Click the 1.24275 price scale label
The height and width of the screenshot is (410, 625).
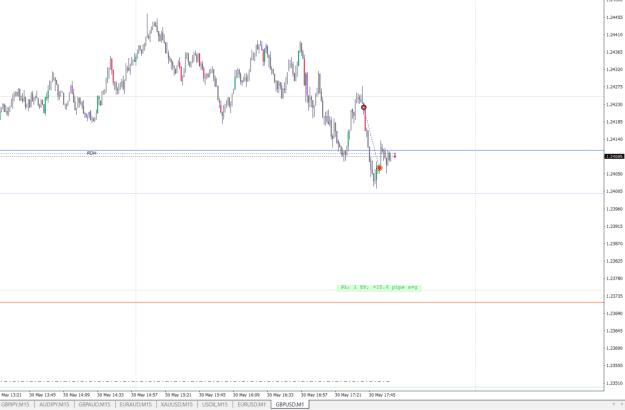[614, 87]
